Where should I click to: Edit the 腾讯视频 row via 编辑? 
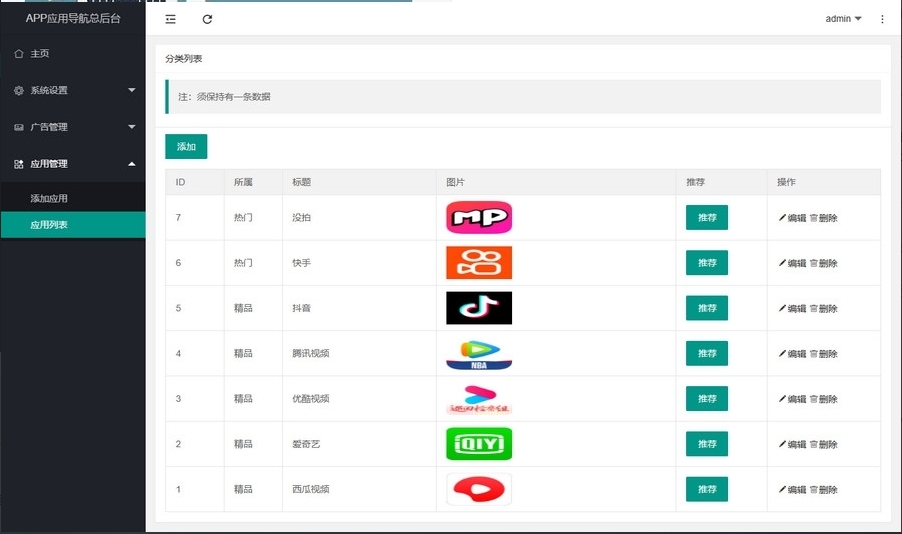click(x=792, y=354)
